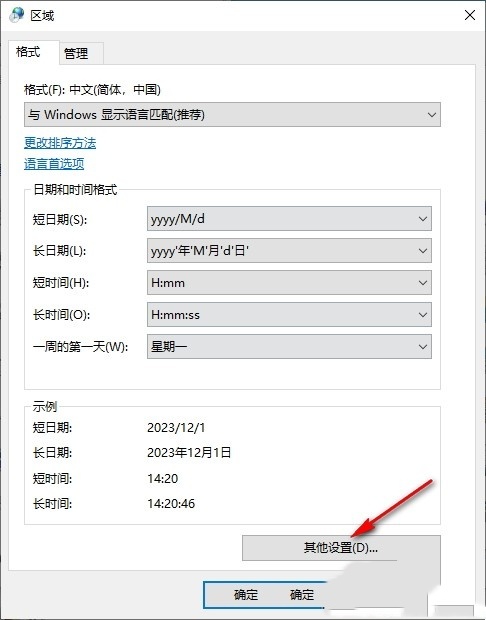Click the right 确定 button label
This screenshot has height=620, width=486.
(302, 595)
